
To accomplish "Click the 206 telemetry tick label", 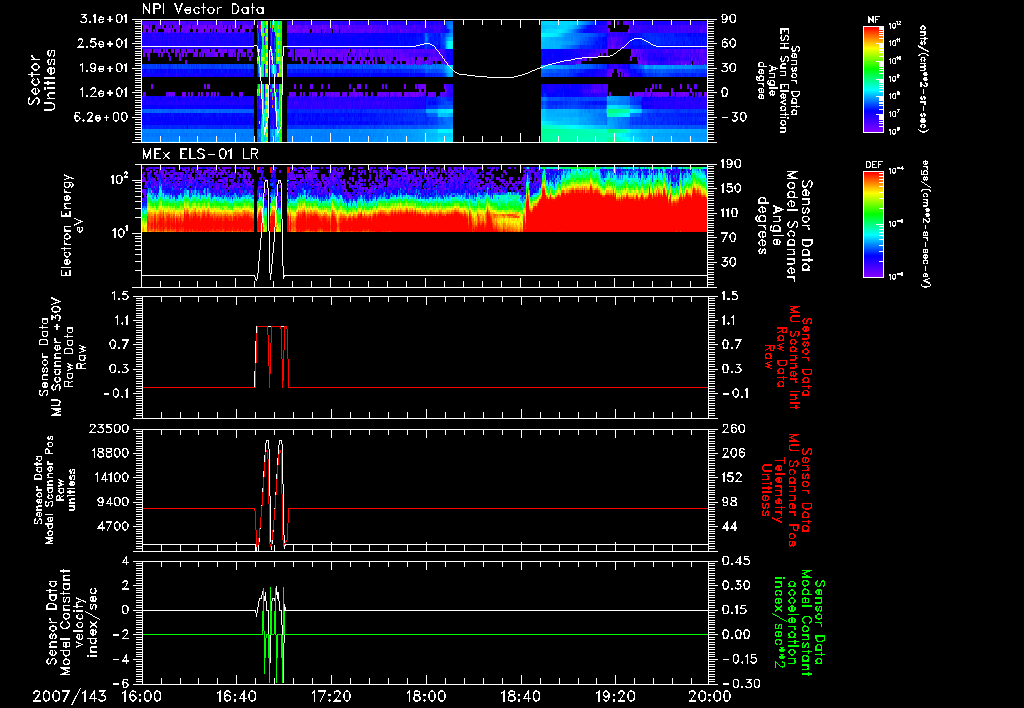I will (732, 453).
